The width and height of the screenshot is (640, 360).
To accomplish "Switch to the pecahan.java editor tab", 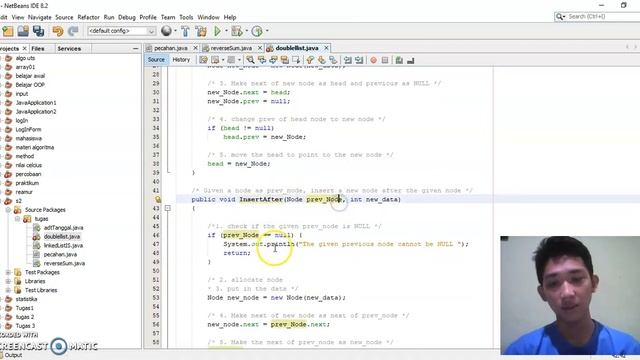I will [171, 48].
